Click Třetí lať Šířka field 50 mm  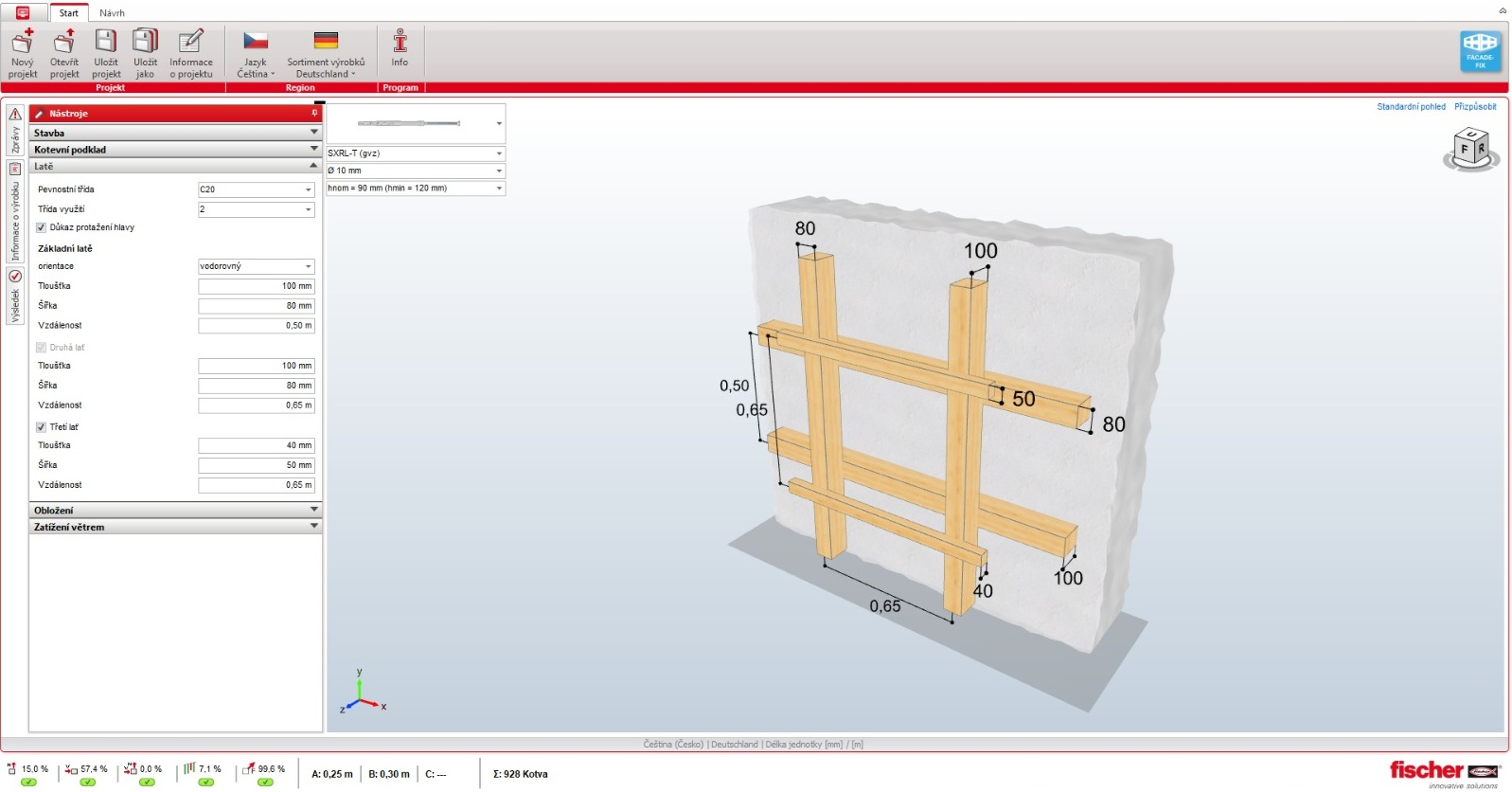[x=256, y=465]
